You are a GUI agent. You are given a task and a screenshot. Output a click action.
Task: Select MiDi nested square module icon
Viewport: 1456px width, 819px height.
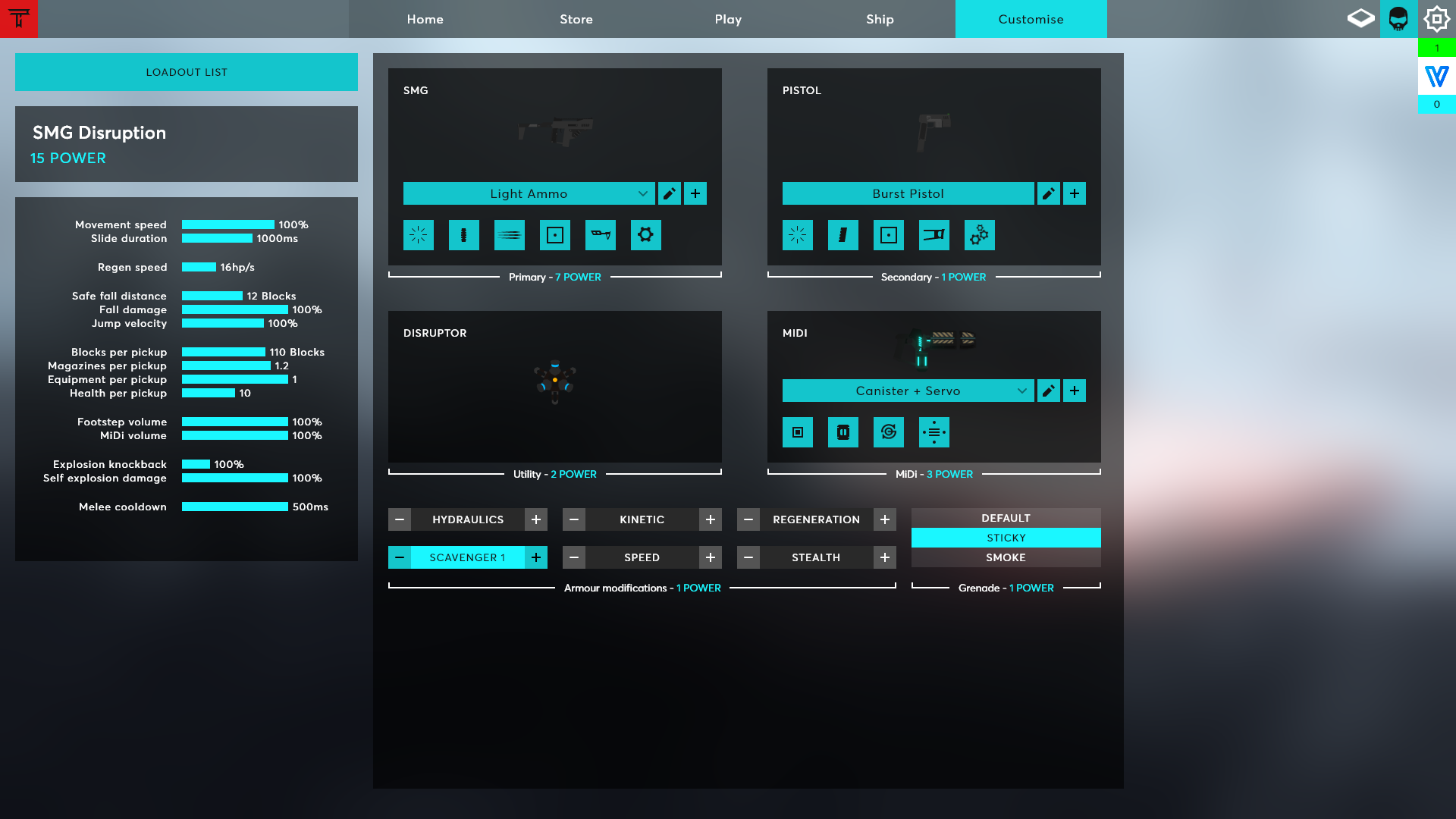pyautogui.click(x=798, y=432)
